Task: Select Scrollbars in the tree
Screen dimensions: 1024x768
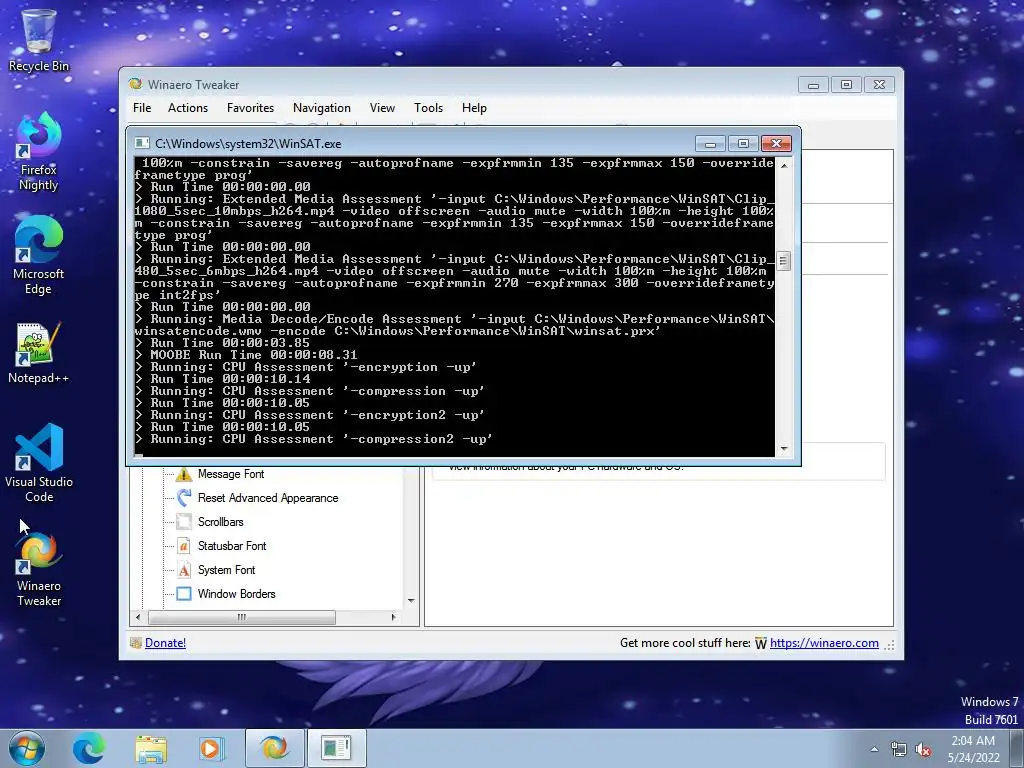Action: 221,522
